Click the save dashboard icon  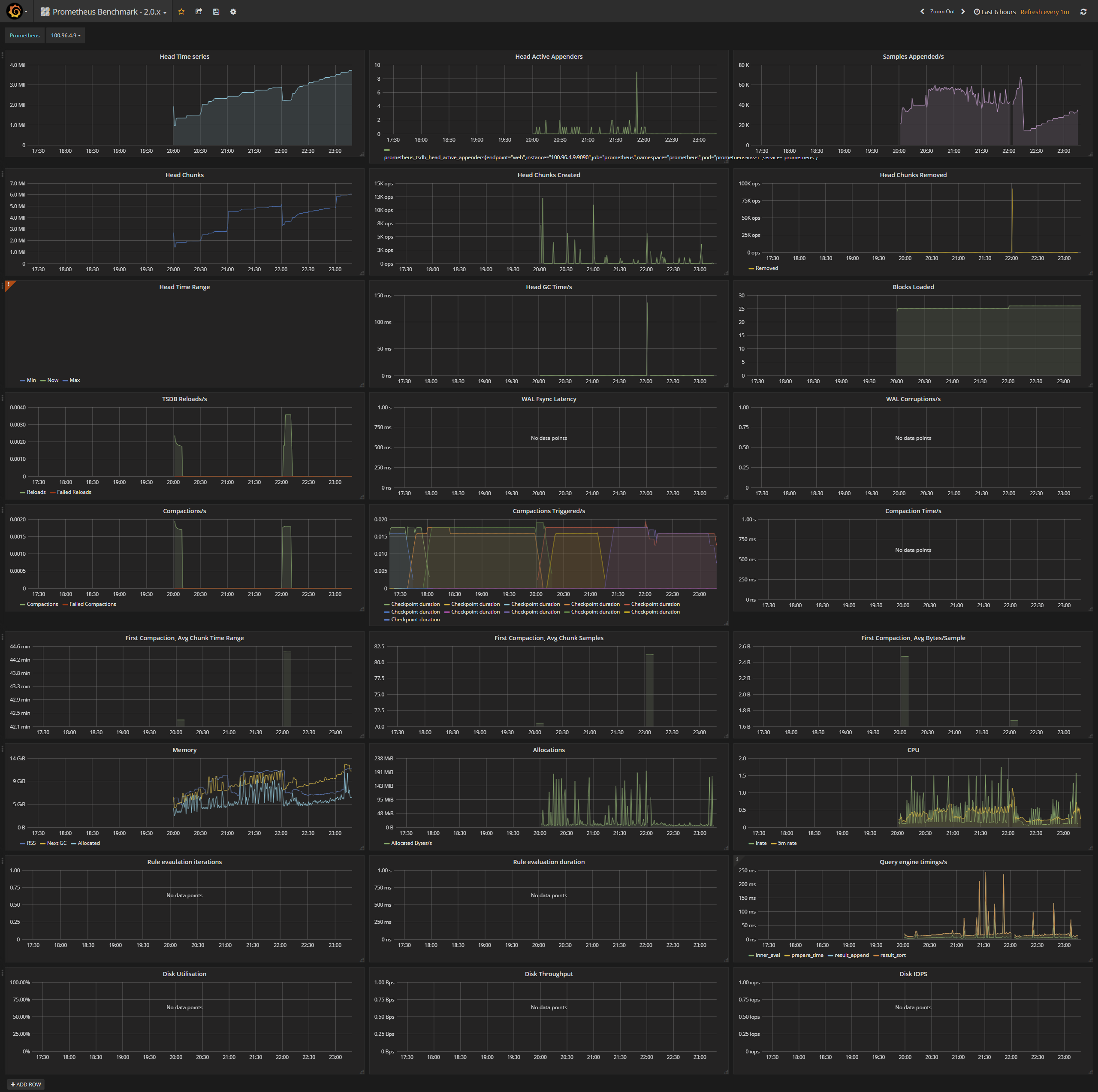coord(216,11)
